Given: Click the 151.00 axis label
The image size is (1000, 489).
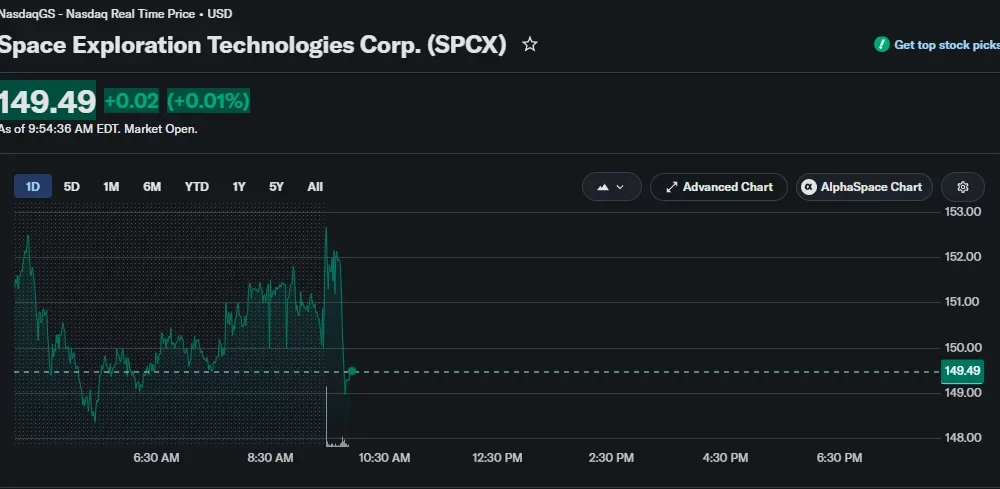Looking at the screenshot, I should point(962,302).
